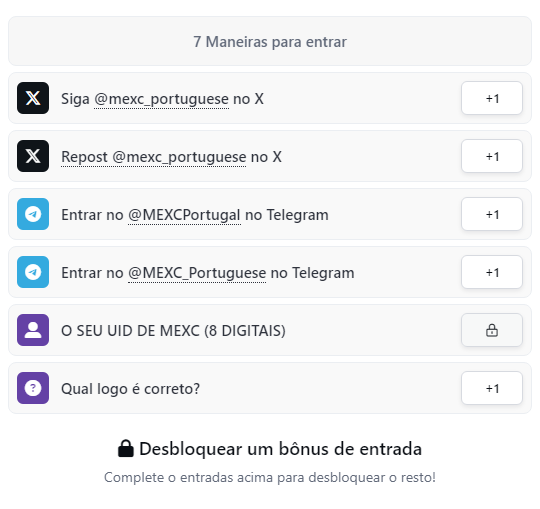The image size is (540, 509).
Task: Claim +1 for Qual logo é correto
Action: [x=492, y=388]
